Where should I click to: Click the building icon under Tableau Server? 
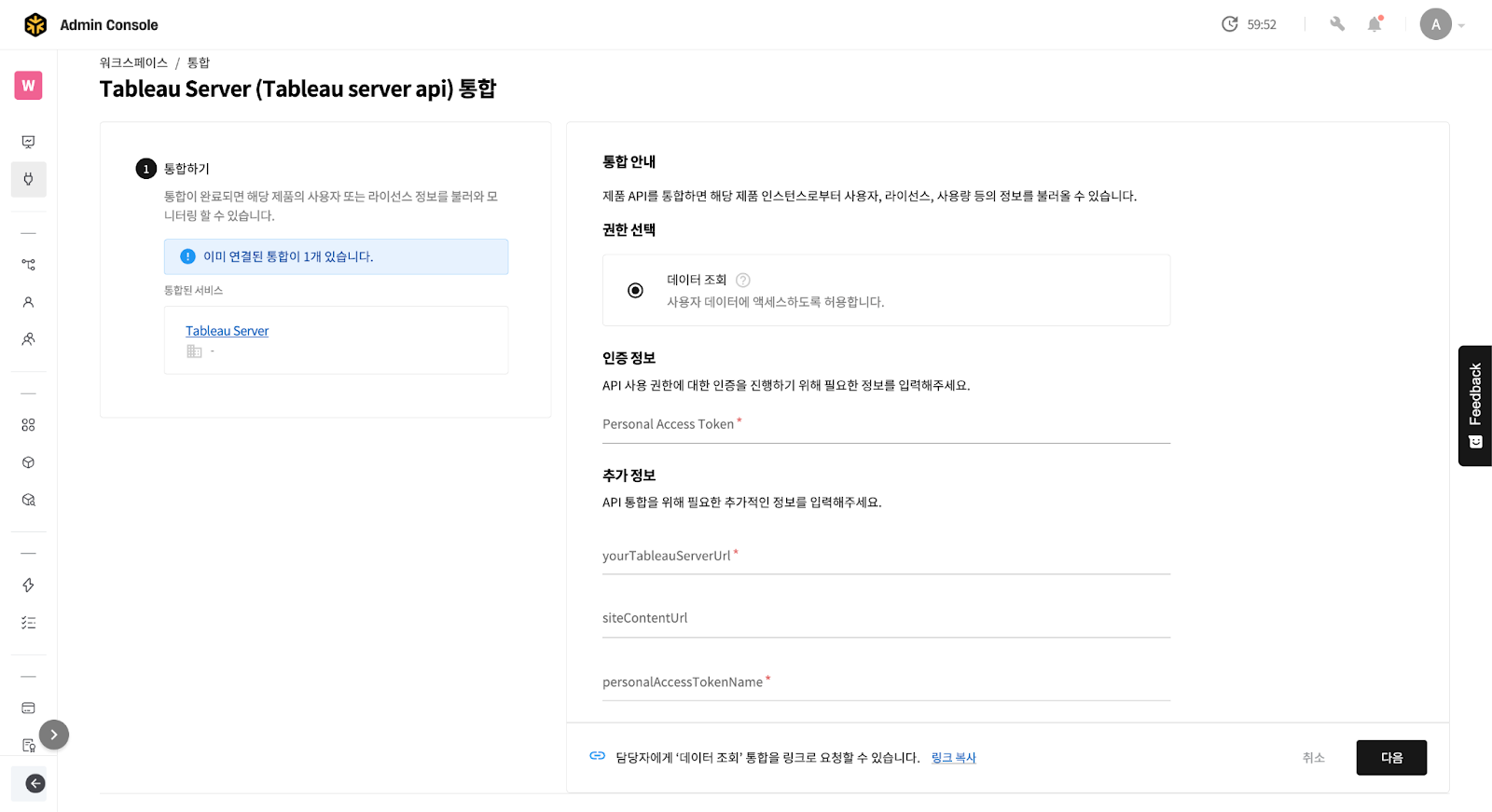point(194,351)
